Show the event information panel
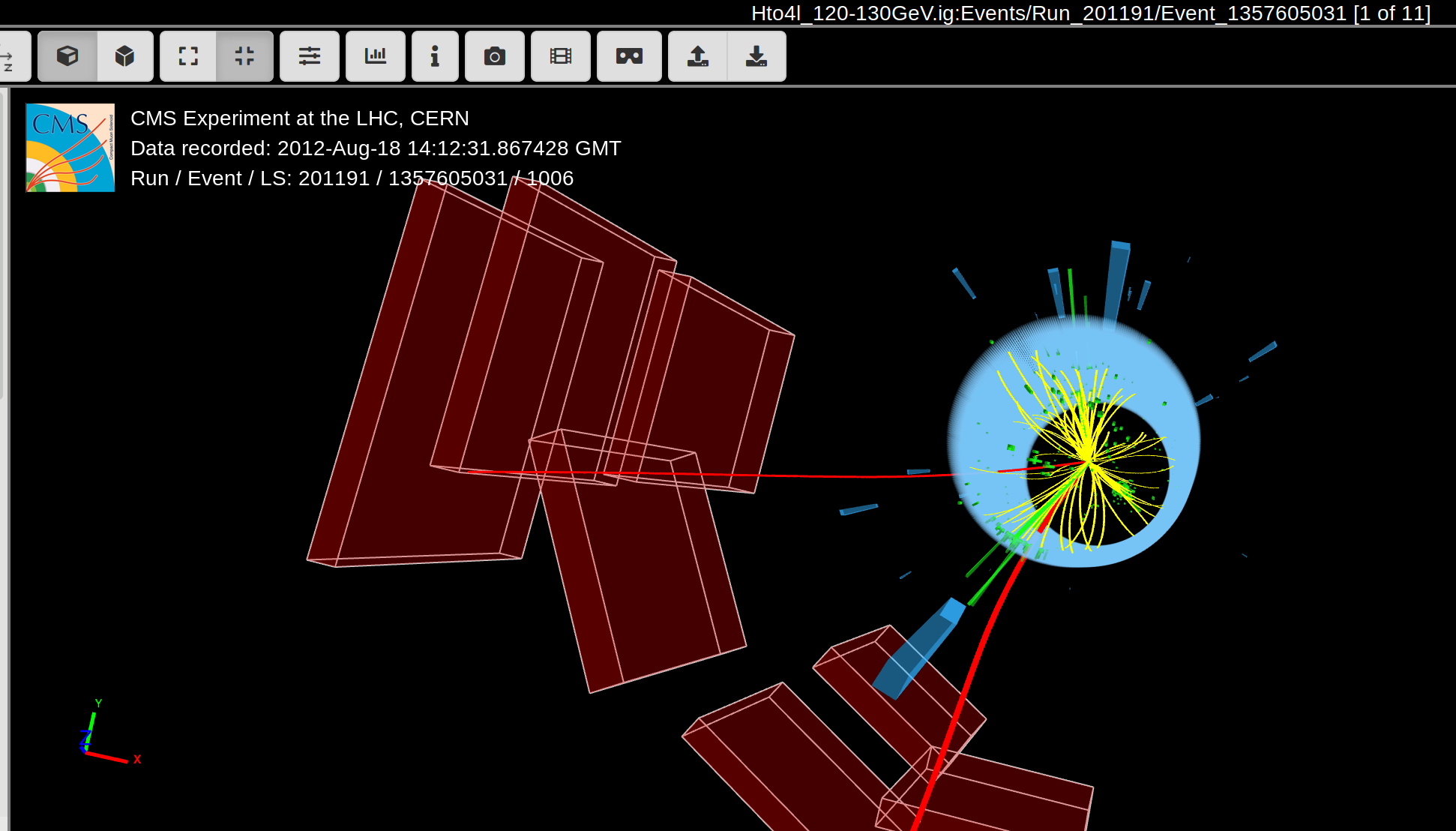 pyautogui.click(x=435, y=55)
